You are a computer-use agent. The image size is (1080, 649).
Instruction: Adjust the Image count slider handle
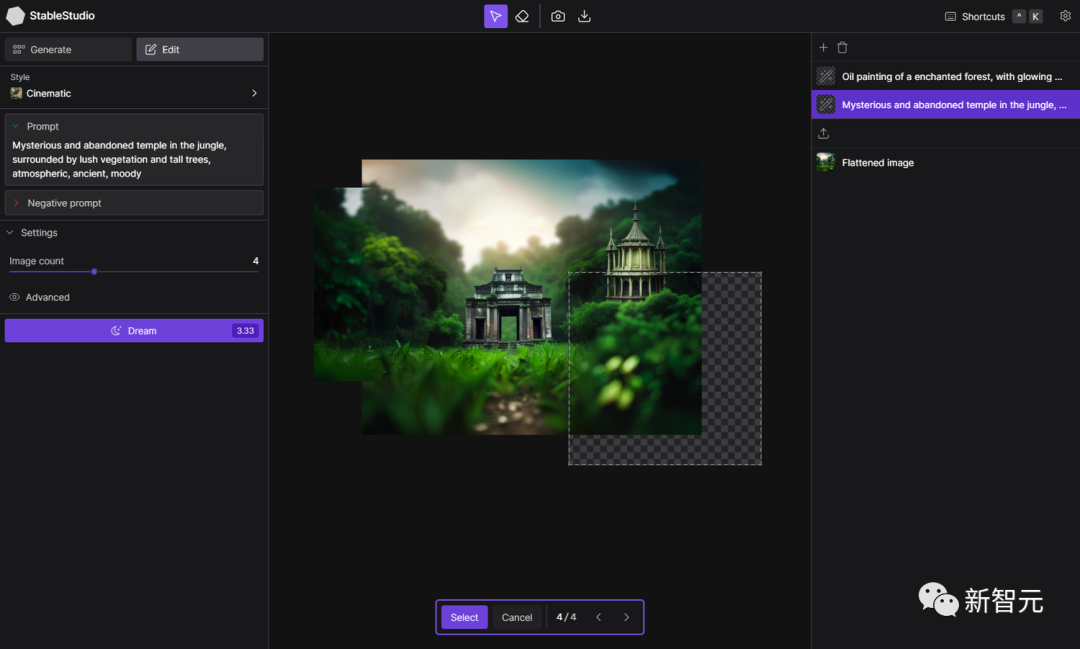pyautogui.click(x=94, y=271)
